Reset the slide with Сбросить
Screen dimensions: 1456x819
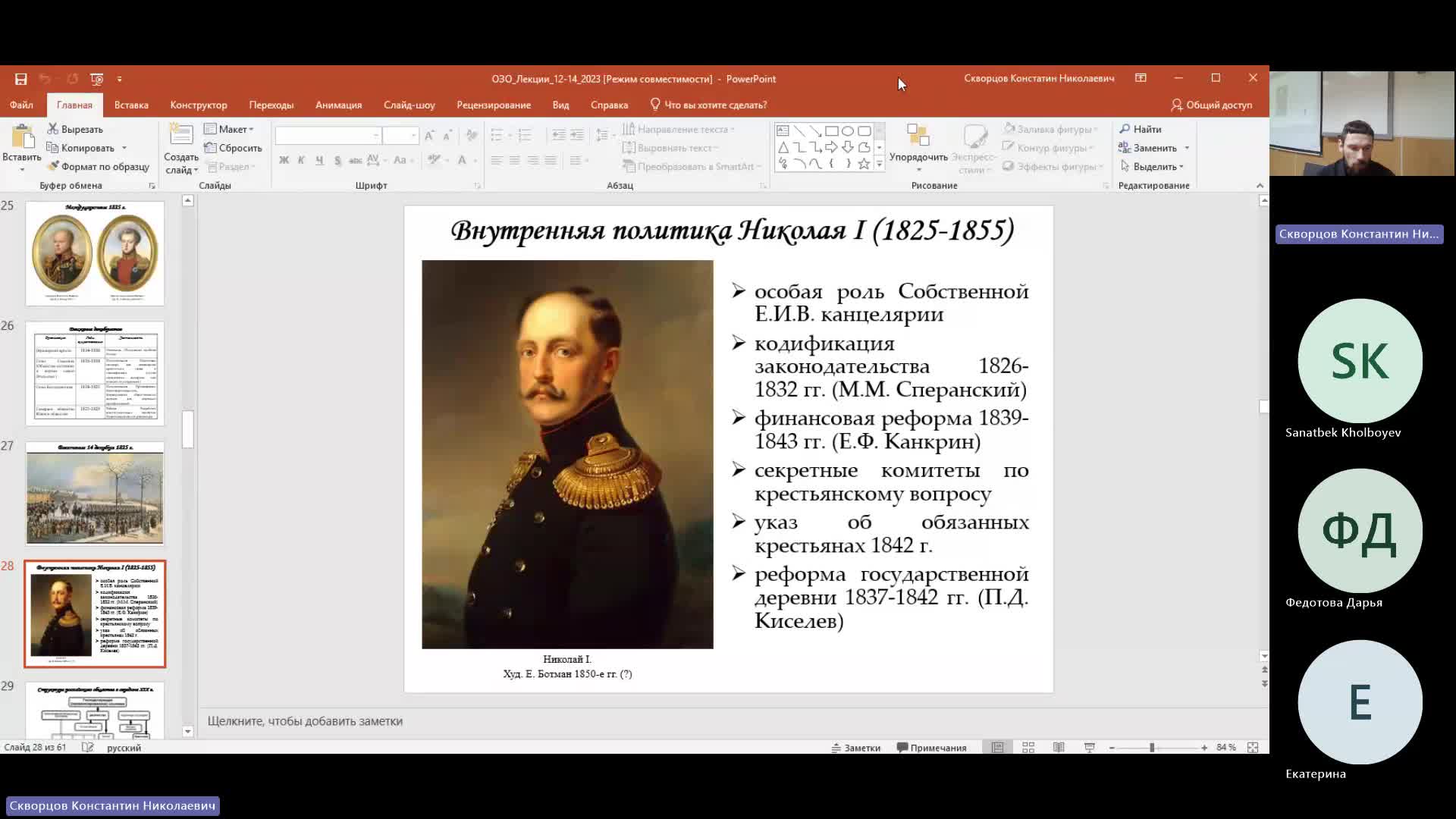[x=233, y=148]
